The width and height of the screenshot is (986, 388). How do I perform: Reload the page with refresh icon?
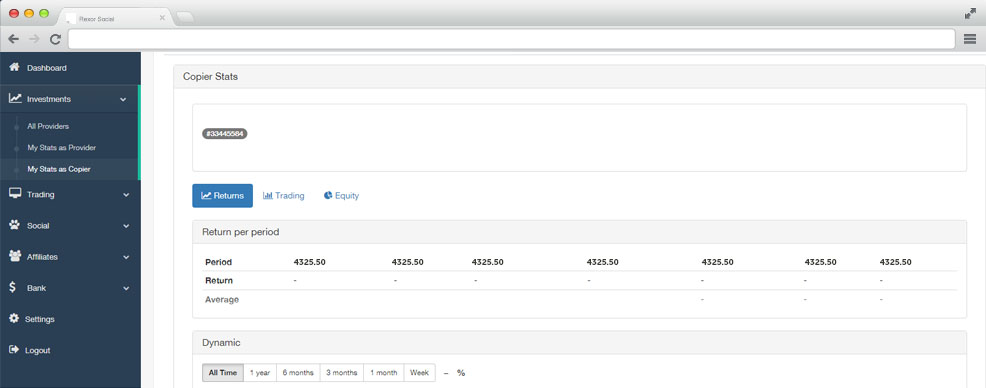pyautogui.click(x=55, y=39)
